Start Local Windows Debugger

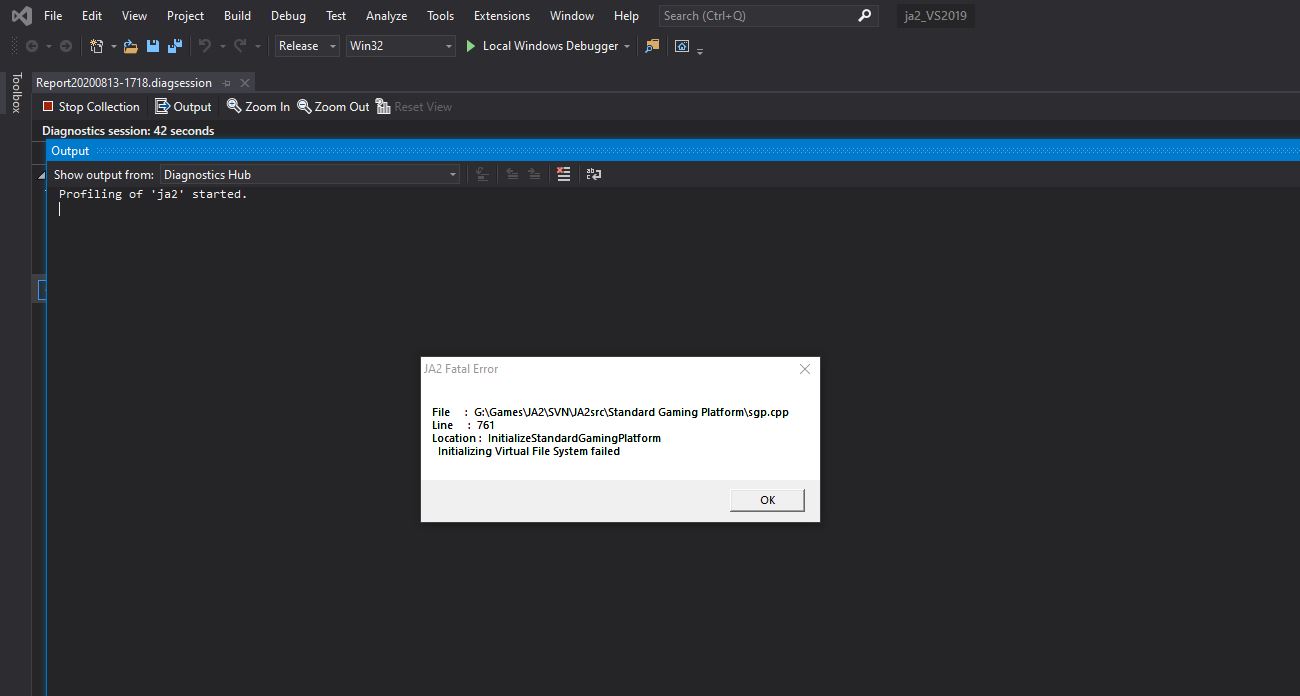(x=541, y=46)
